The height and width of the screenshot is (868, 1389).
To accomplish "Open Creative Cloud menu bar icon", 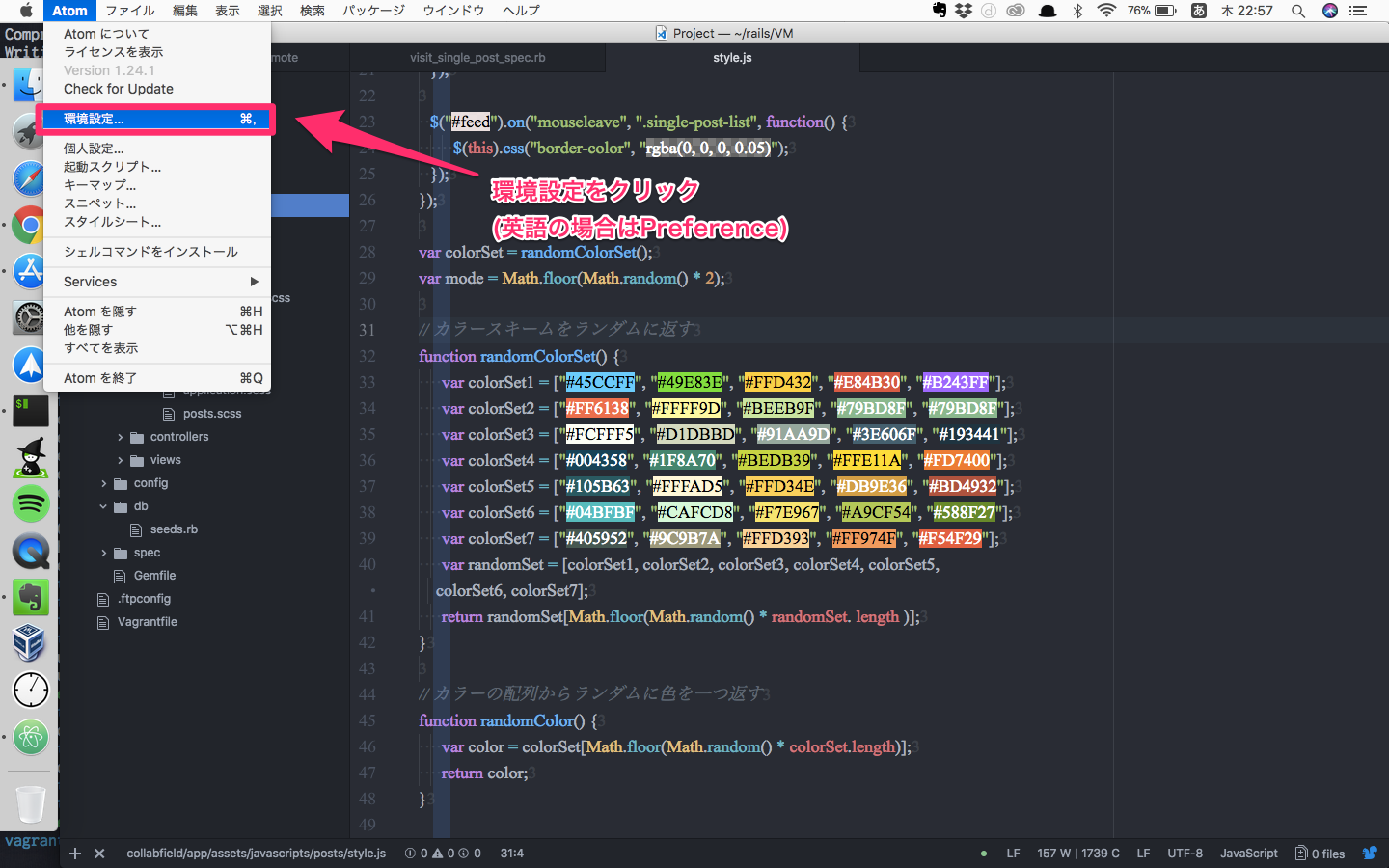I will click(x=1016, y=11).
